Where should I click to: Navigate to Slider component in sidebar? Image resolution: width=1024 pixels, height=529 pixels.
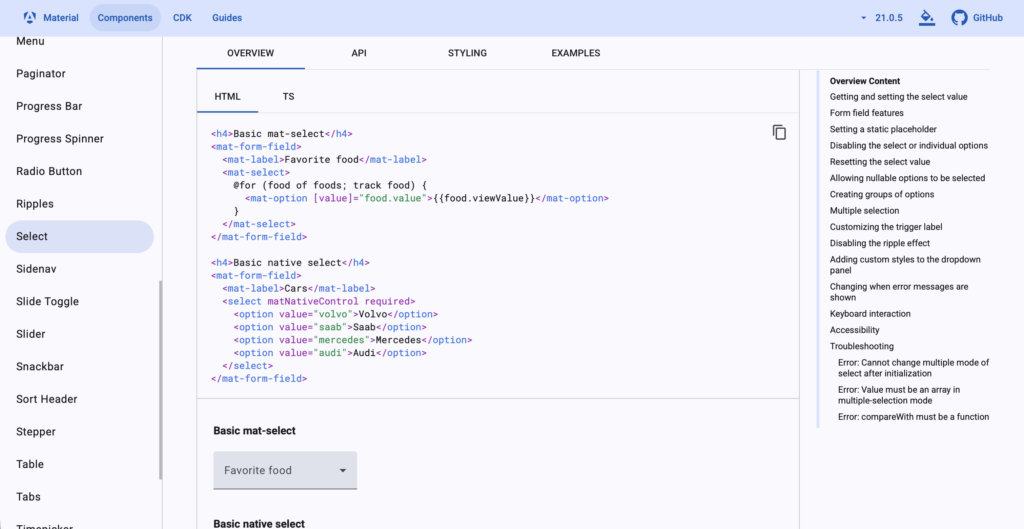tap(31, 334)
